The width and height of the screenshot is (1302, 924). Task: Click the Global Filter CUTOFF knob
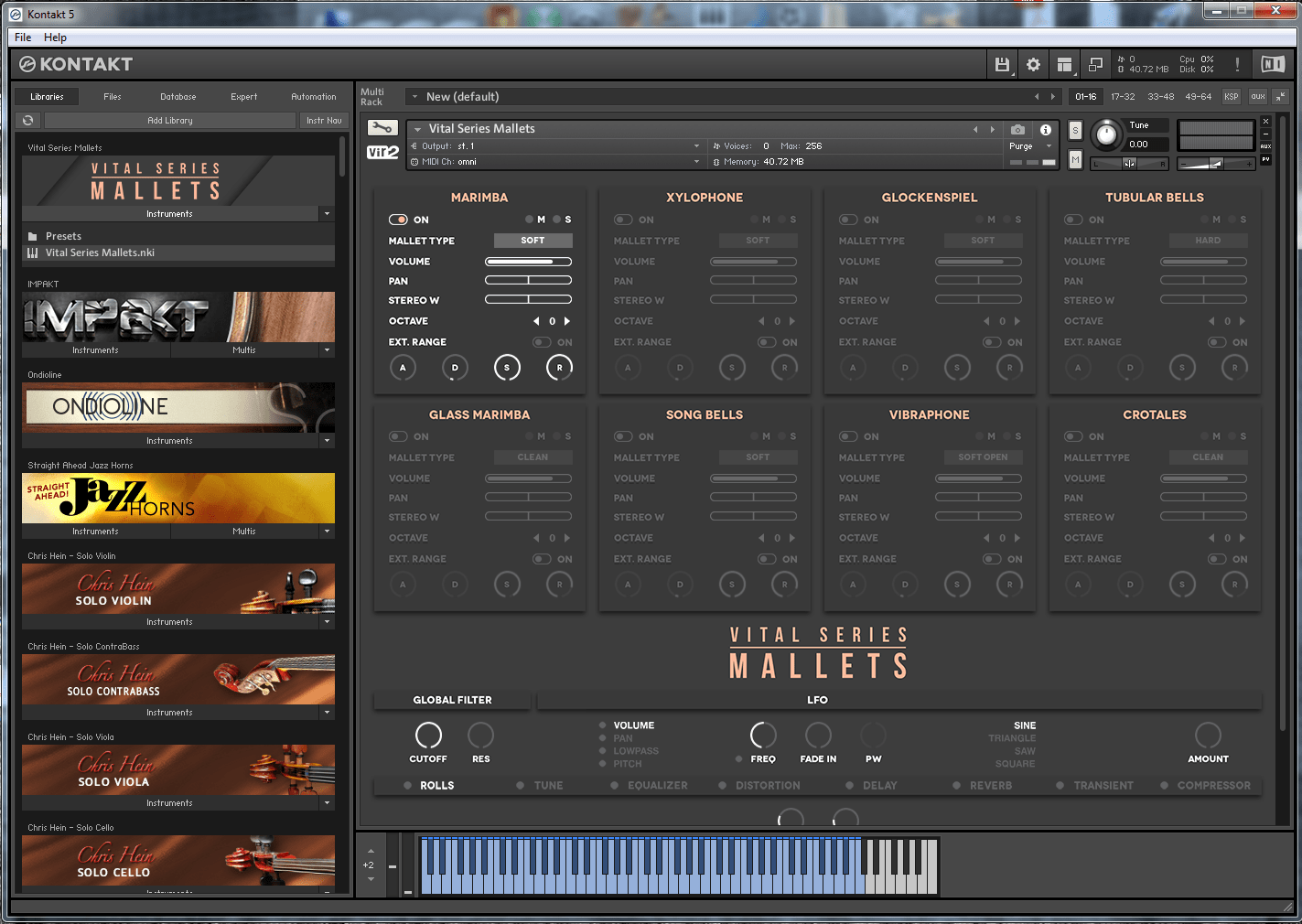(428, 735)
